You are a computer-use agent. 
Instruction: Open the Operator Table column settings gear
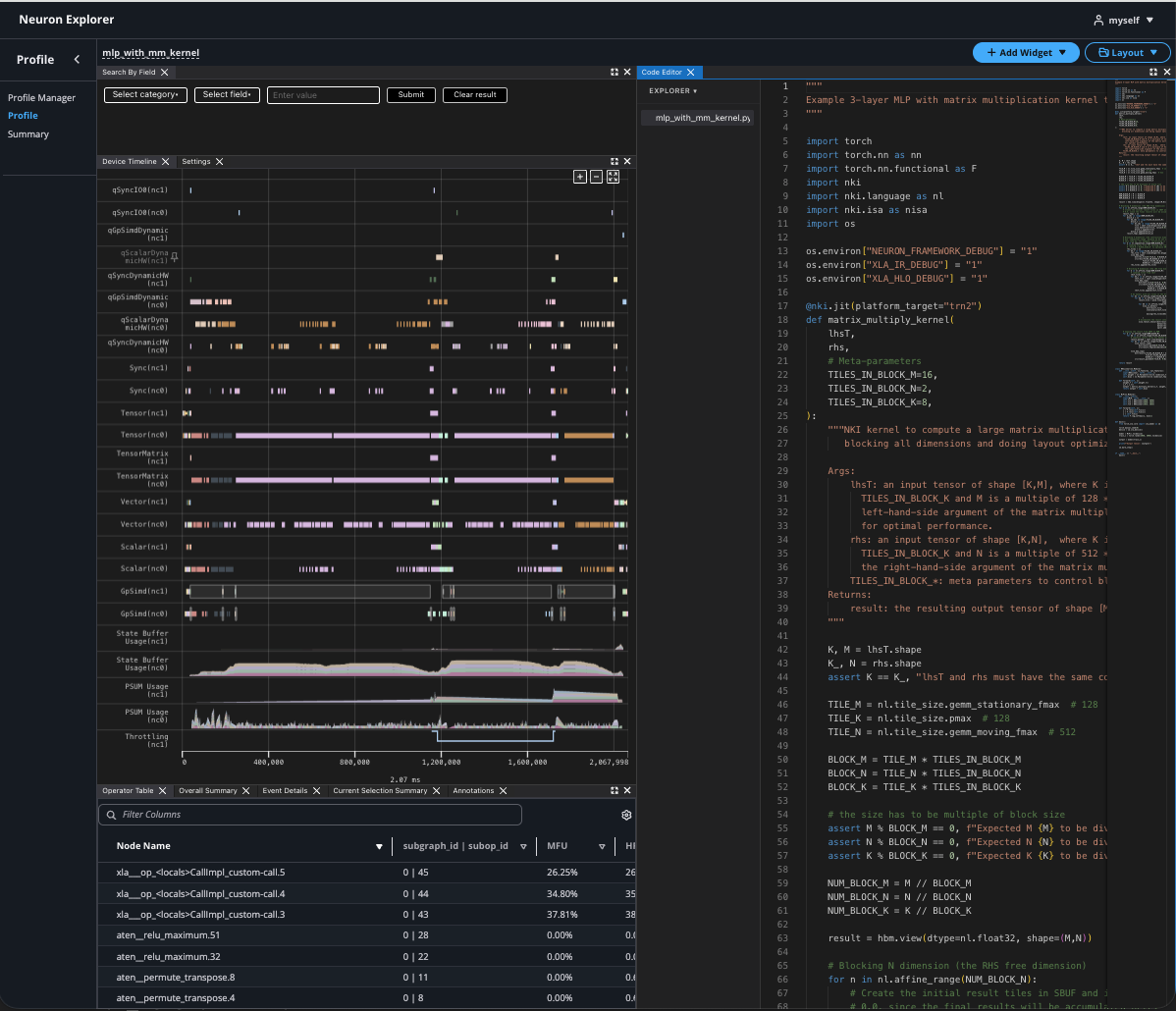coord(626,815)
